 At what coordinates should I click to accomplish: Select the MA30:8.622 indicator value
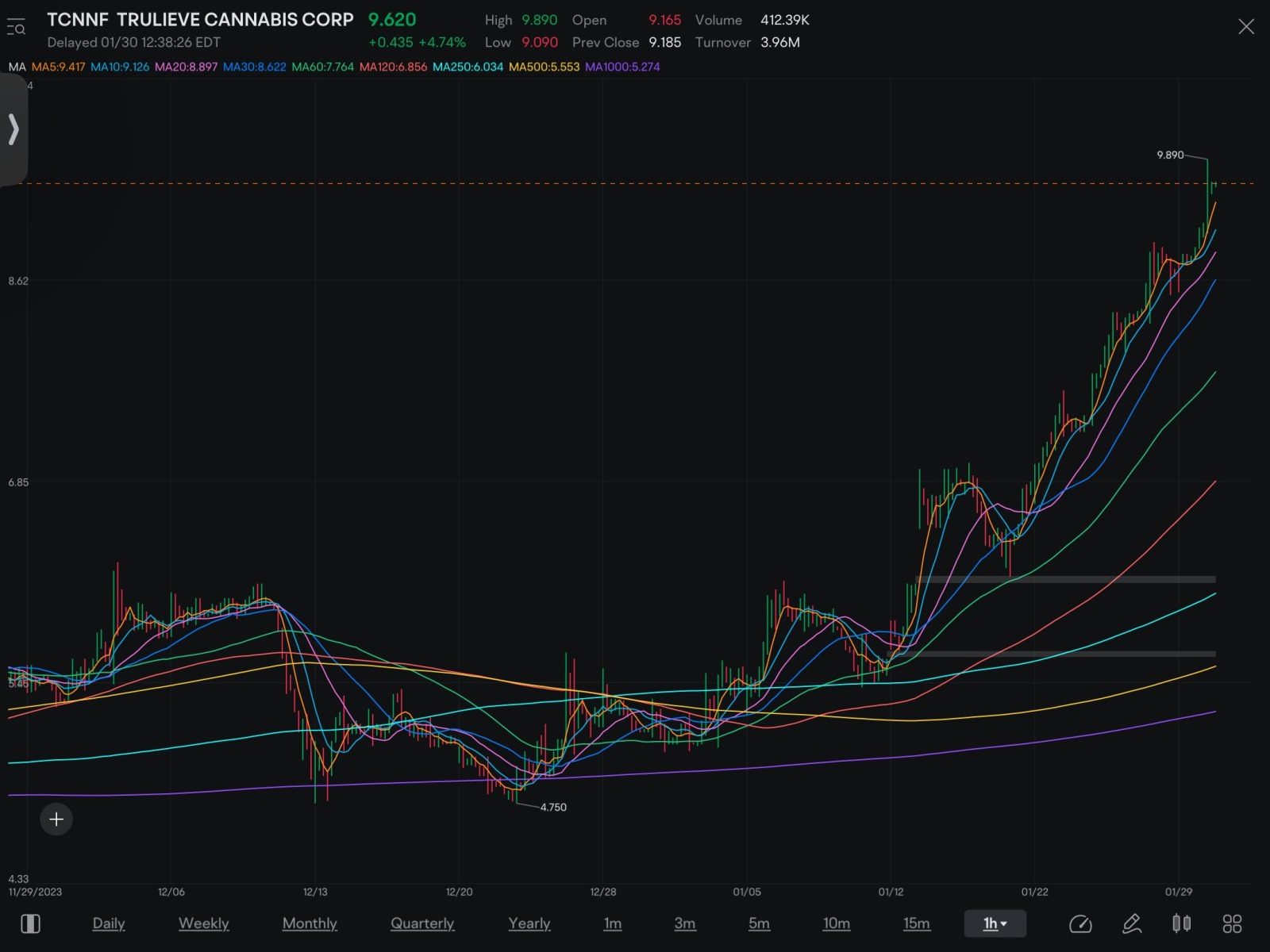254,67
